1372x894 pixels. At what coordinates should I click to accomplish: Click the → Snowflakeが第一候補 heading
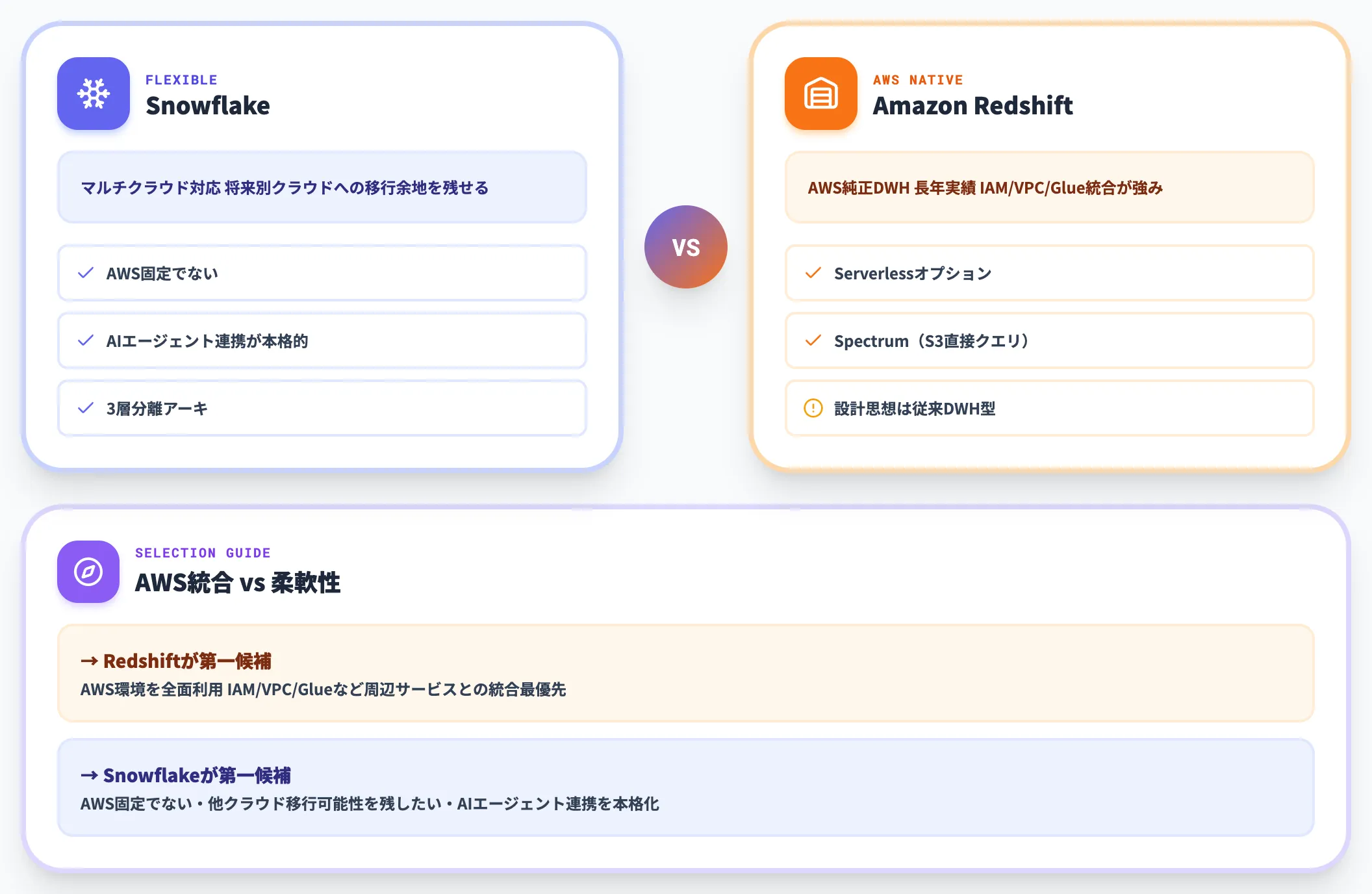pyautogui.click(x=186, y=775)
